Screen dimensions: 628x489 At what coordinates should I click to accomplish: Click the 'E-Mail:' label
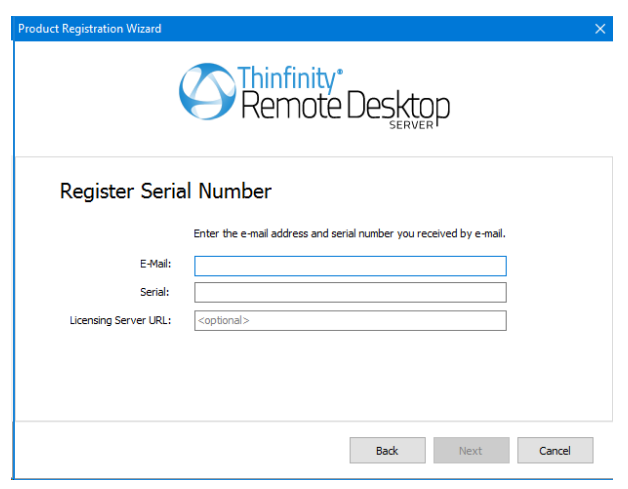click(155, 264)
